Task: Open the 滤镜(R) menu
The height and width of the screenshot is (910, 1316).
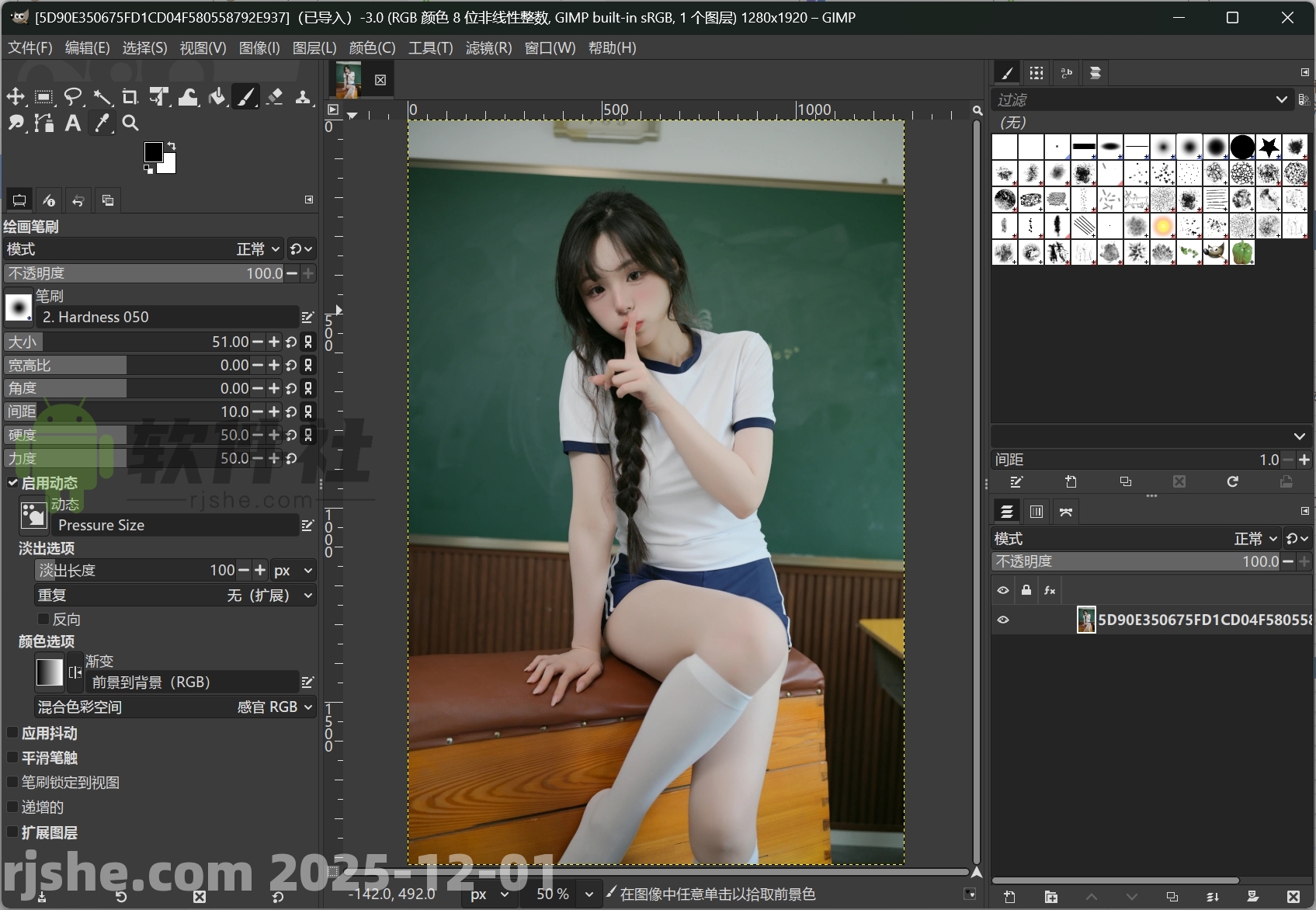Action: coord(488,47)
